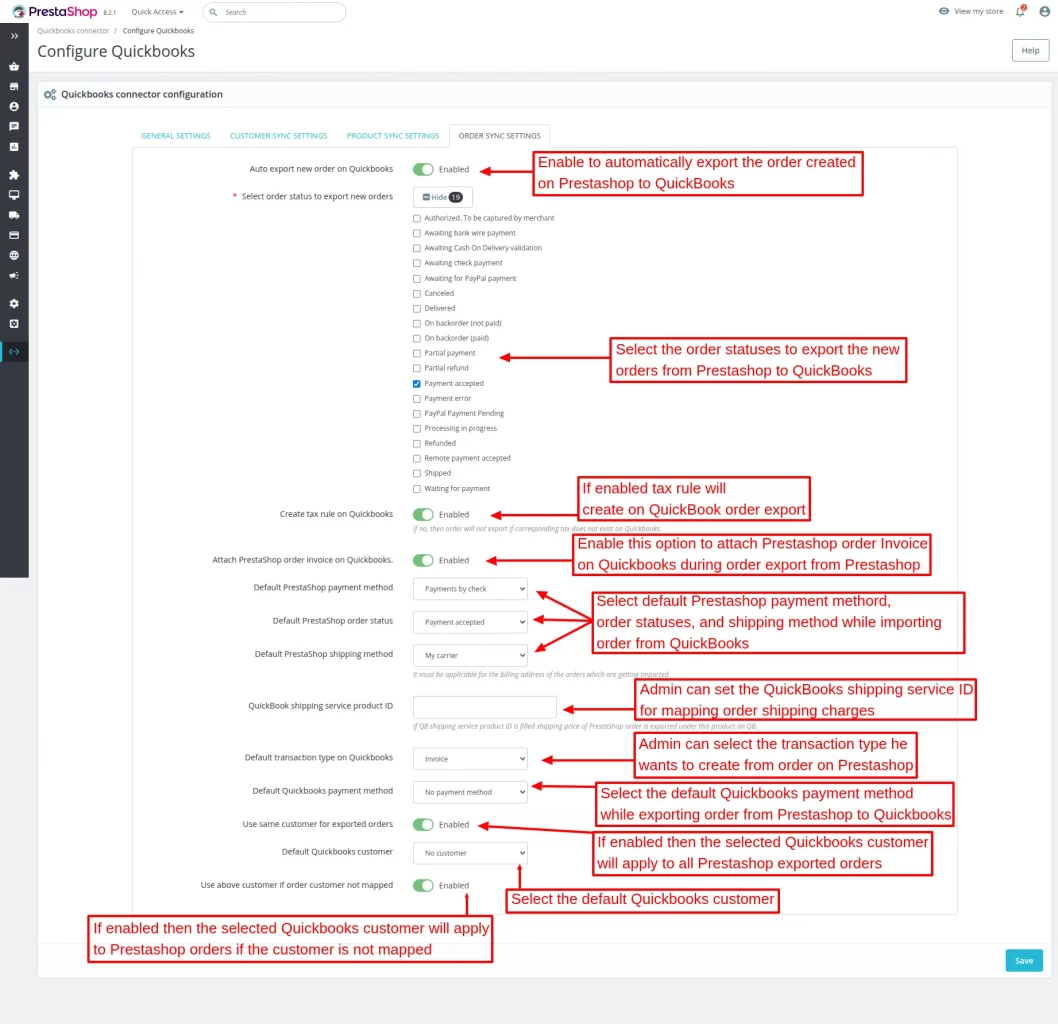Open Catalog via store sidebar icon

coord(14,86)
